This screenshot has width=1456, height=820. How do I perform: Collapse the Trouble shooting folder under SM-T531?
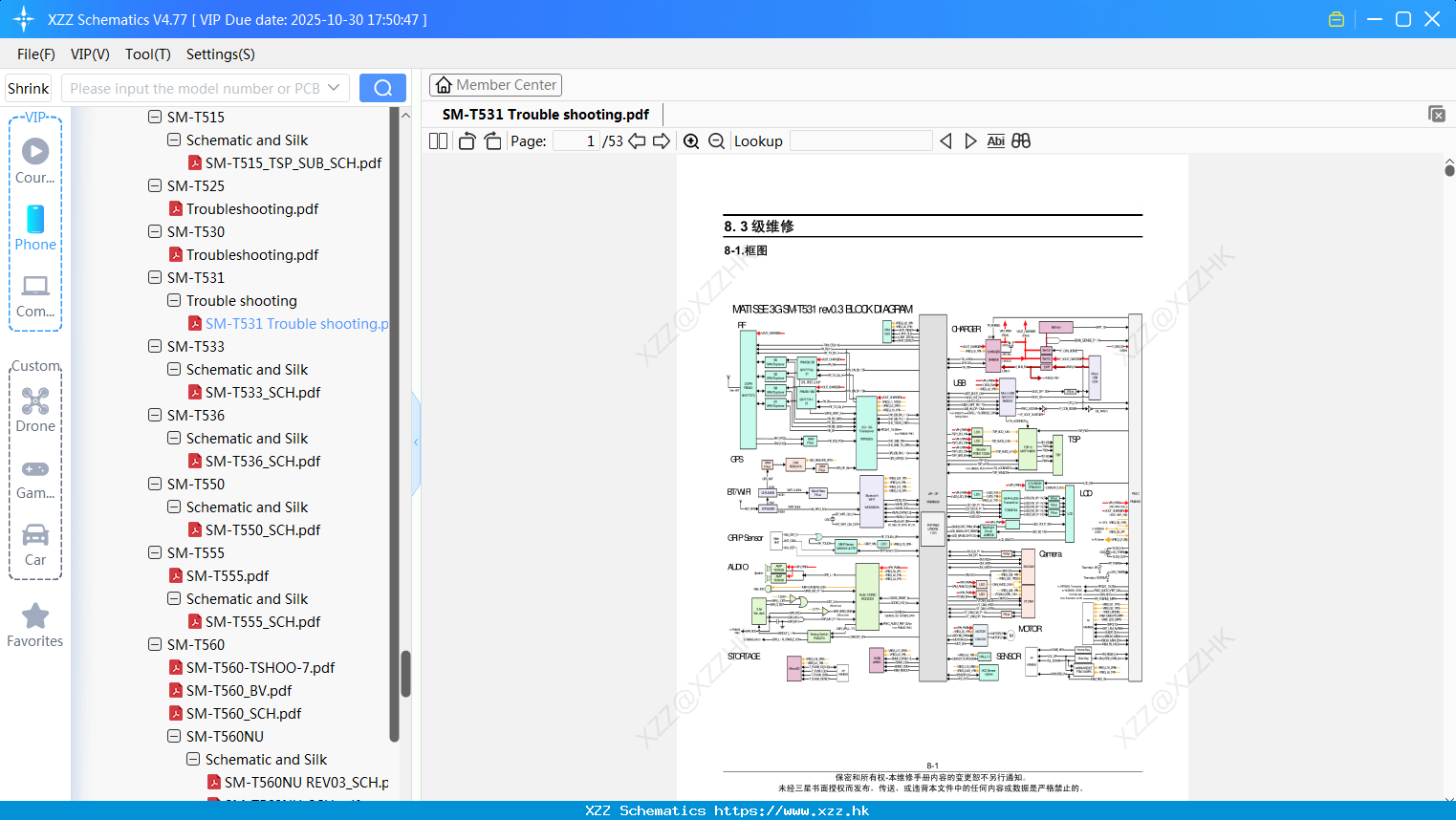click(174, 300)
